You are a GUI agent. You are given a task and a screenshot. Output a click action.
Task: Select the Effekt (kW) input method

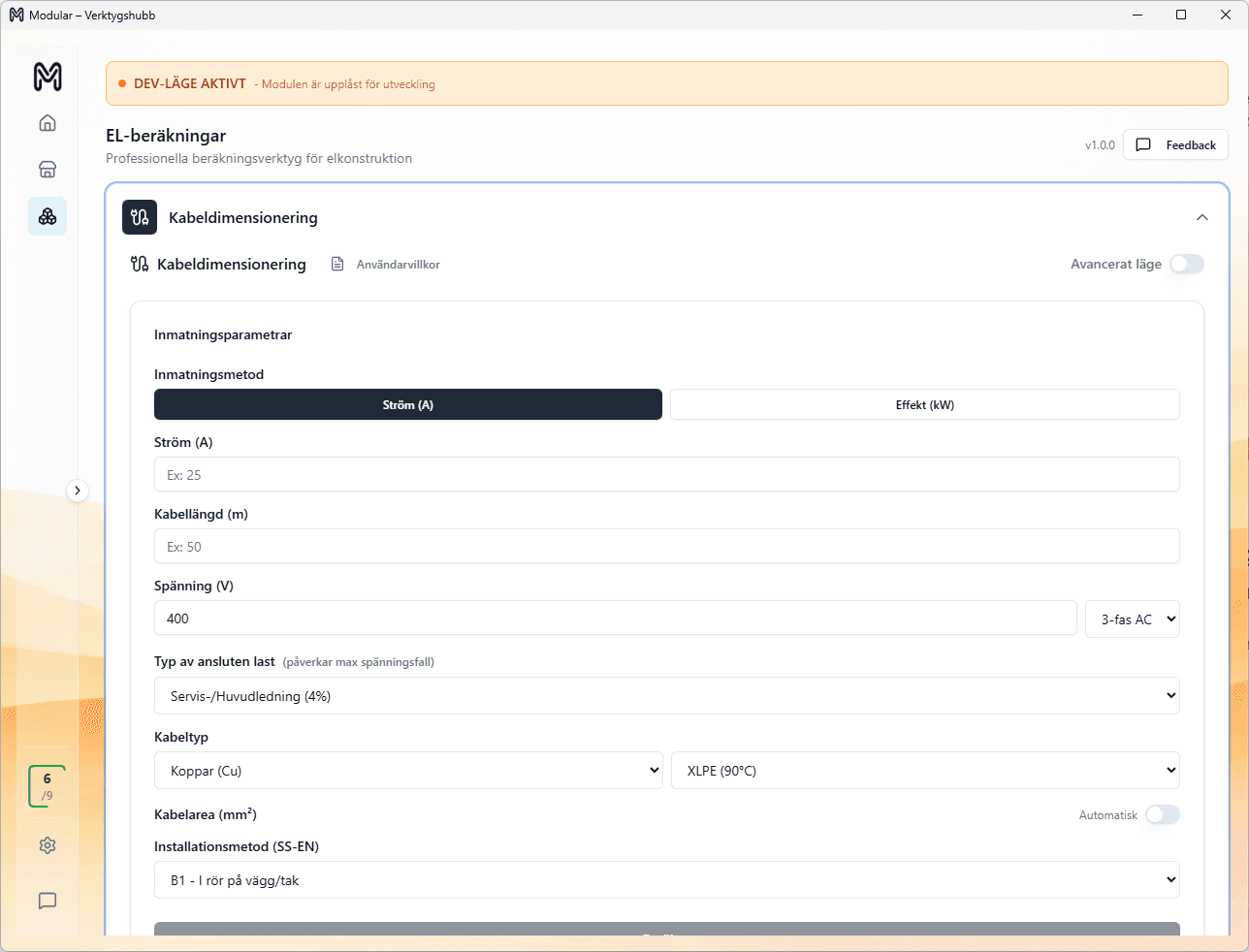(924, 405)
